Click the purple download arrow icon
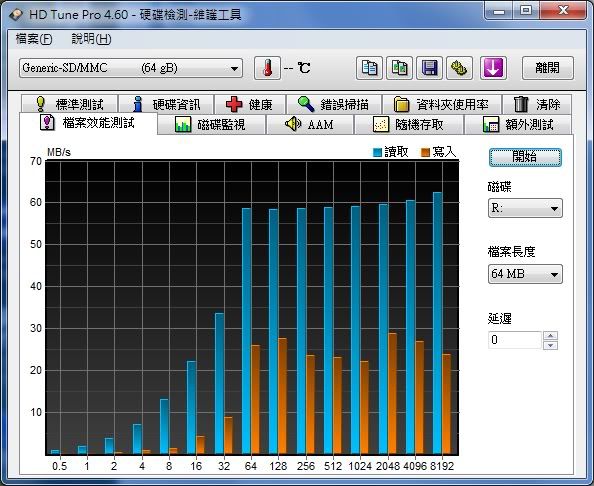The height and width of the screenshot is (486, 594). [493, 68]
